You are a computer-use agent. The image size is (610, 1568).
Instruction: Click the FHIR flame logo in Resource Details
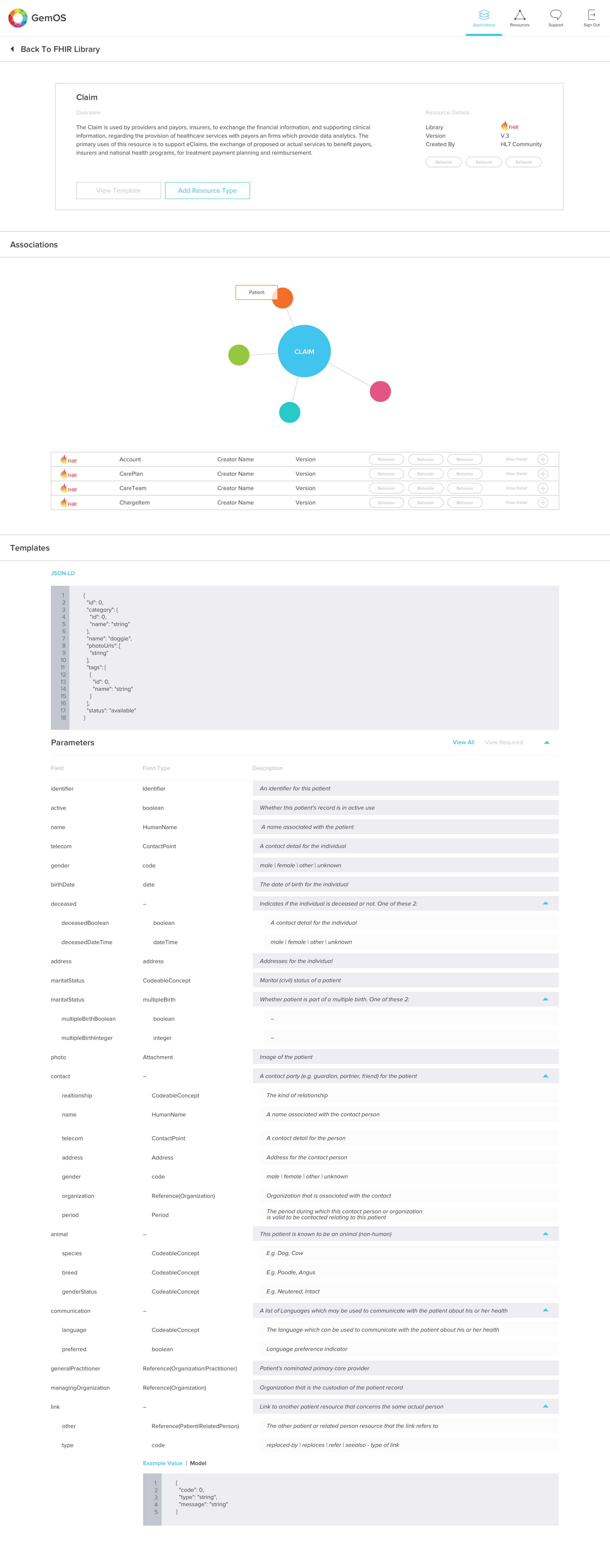coord(509,126)
